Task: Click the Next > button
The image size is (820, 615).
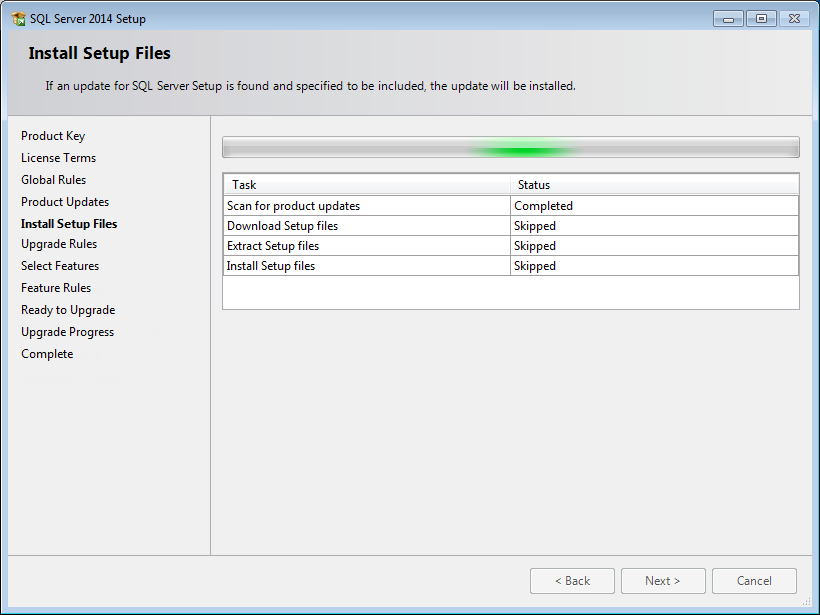Action: (663, 580)
